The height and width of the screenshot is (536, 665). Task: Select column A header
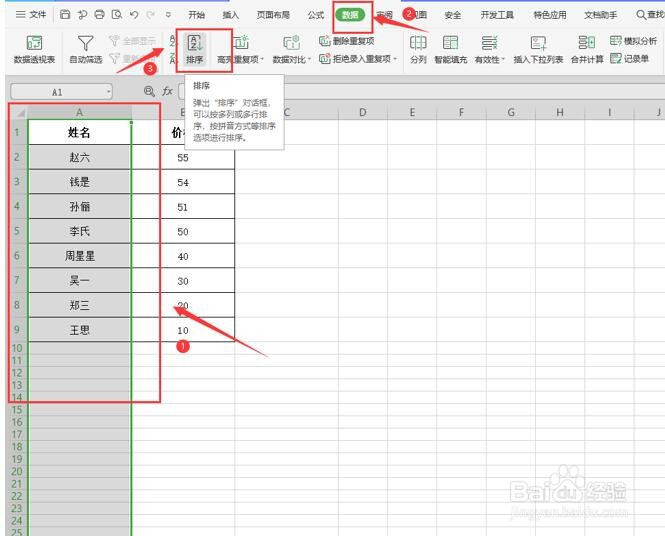80,112
